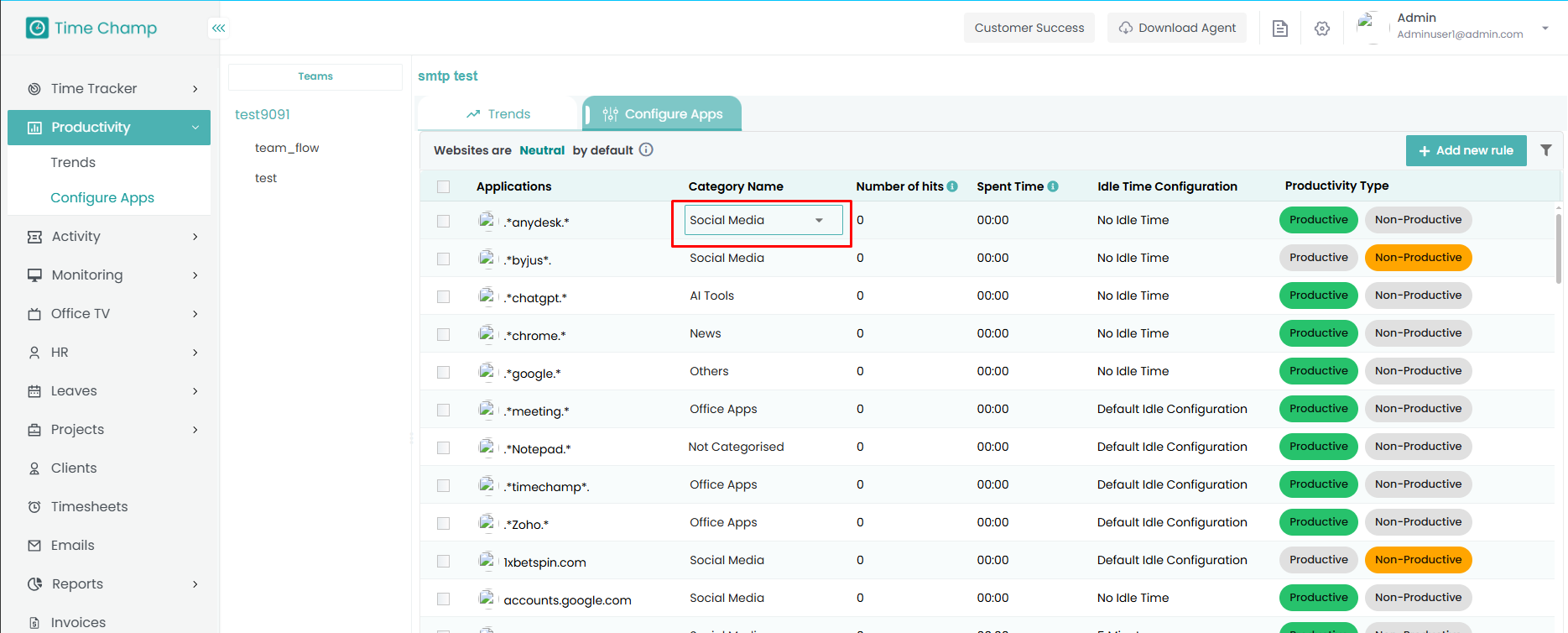Screen dimensions: 1568x633
Task: Set .*byjus*. as Productive
Action: coord(1318,258)
